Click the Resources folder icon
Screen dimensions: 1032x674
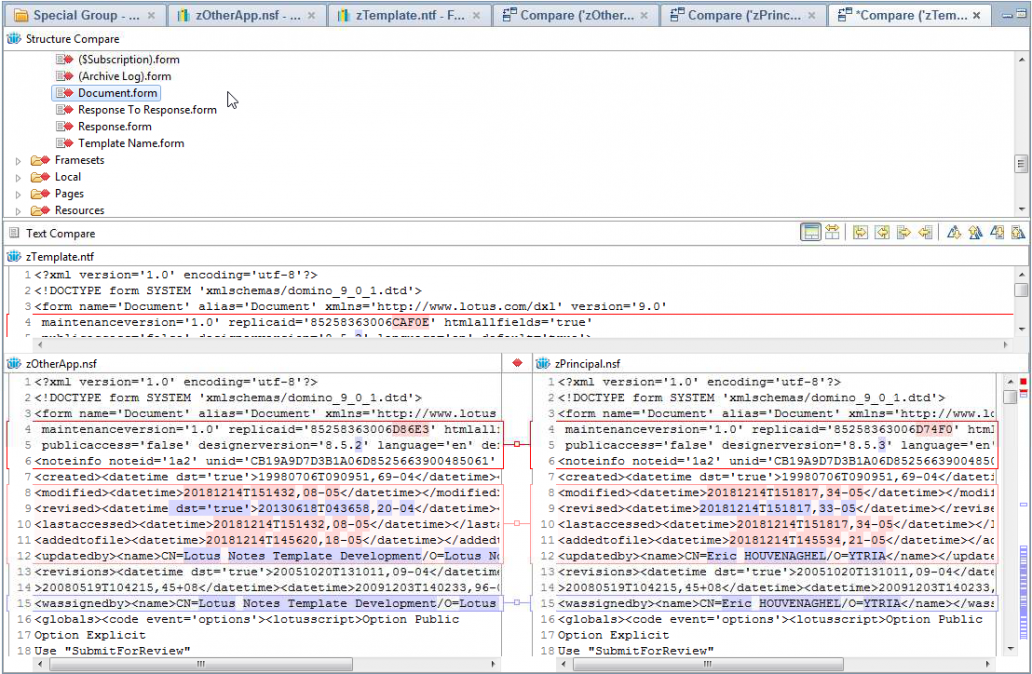click(x=40, y=210)
